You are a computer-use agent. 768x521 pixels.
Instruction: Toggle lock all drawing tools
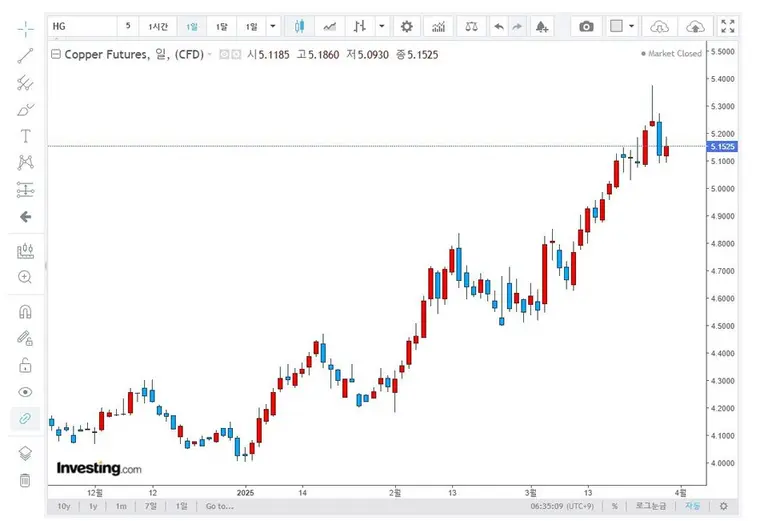[x=26, y=365]
